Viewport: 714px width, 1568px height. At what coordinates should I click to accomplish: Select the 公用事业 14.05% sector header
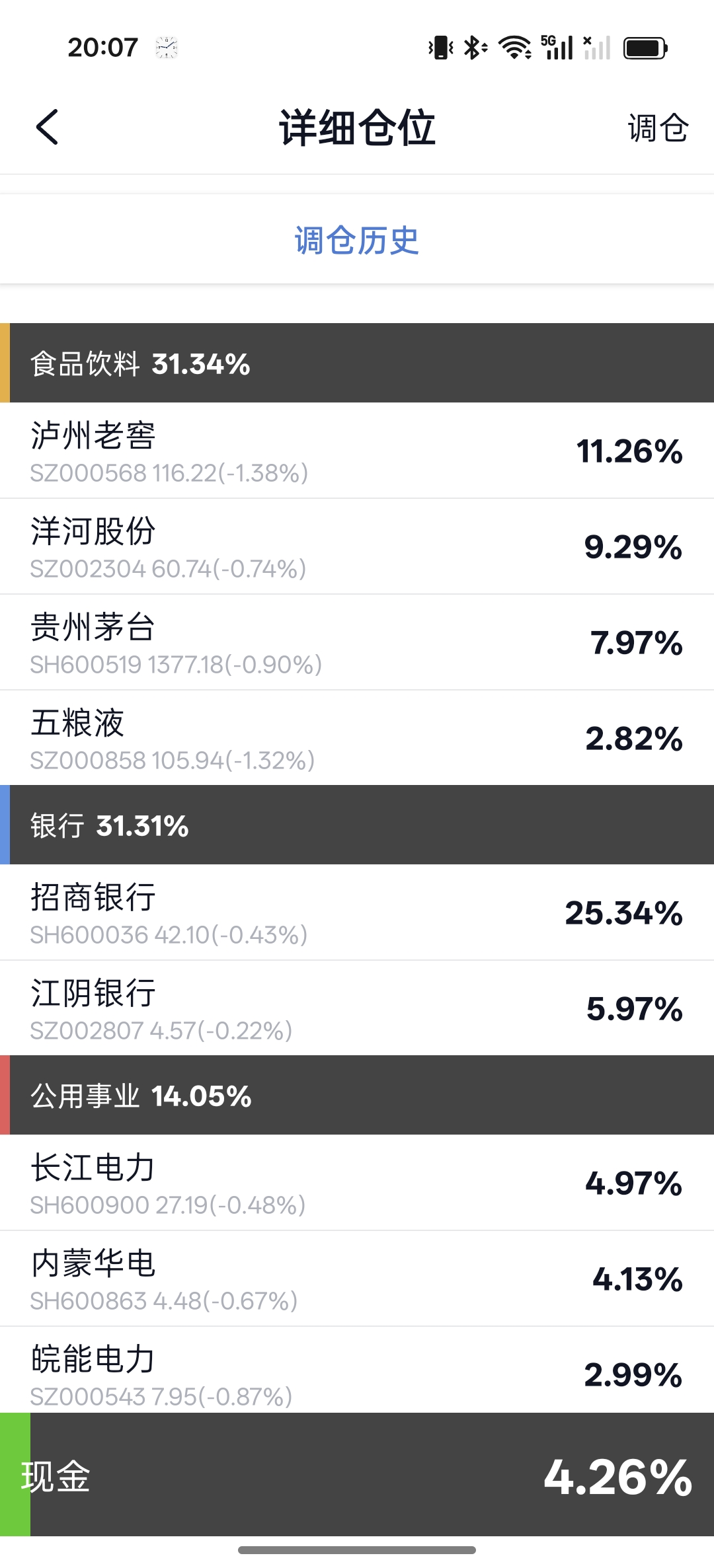coord(357,1096)
